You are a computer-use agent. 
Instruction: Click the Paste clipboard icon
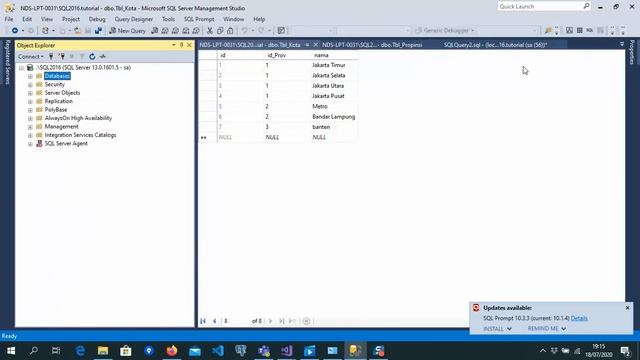(x=230, y=31)
